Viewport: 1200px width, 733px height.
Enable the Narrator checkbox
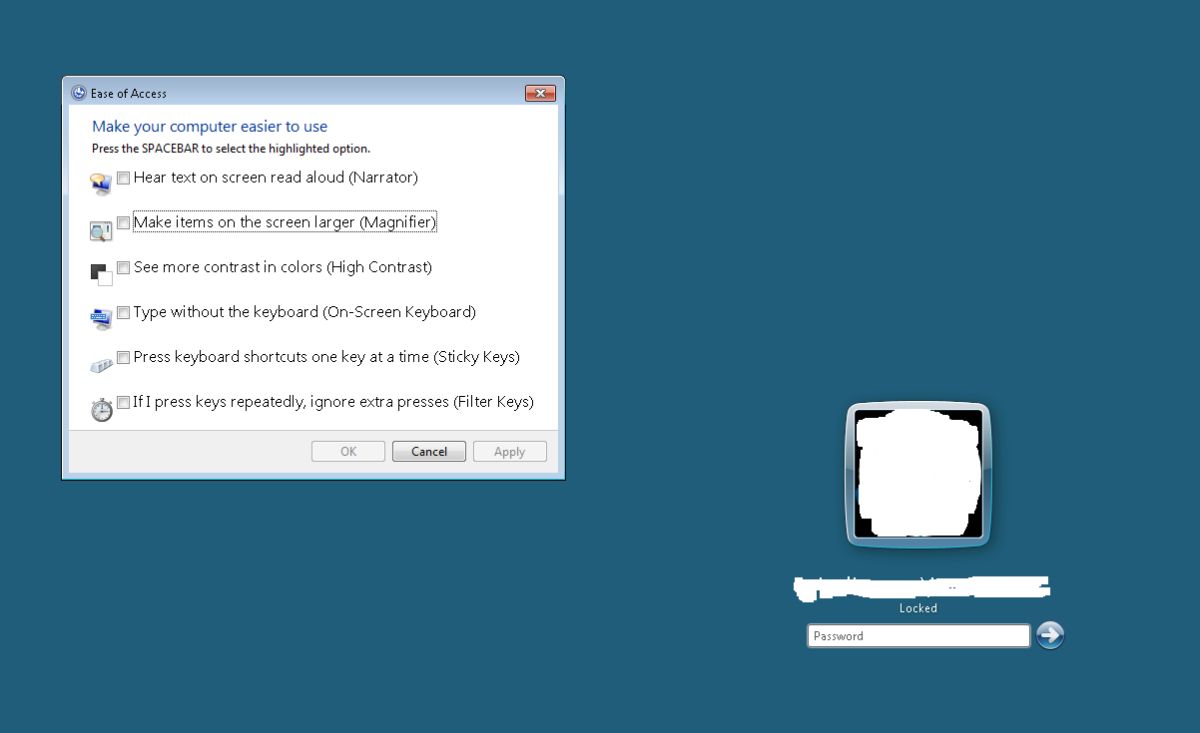[123, 178]
